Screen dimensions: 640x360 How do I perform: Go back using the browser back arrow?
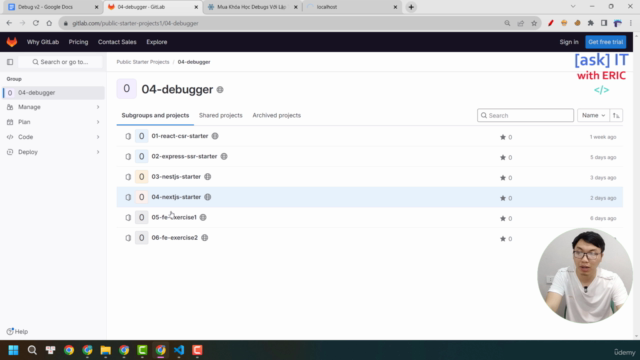tap(9, 23)
